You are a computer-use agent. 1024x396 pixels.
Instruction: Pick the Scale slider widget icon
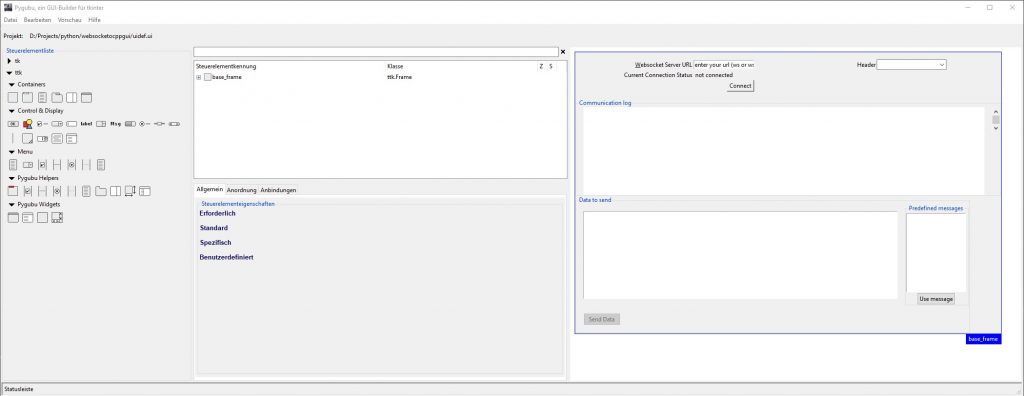coord(159,124)
